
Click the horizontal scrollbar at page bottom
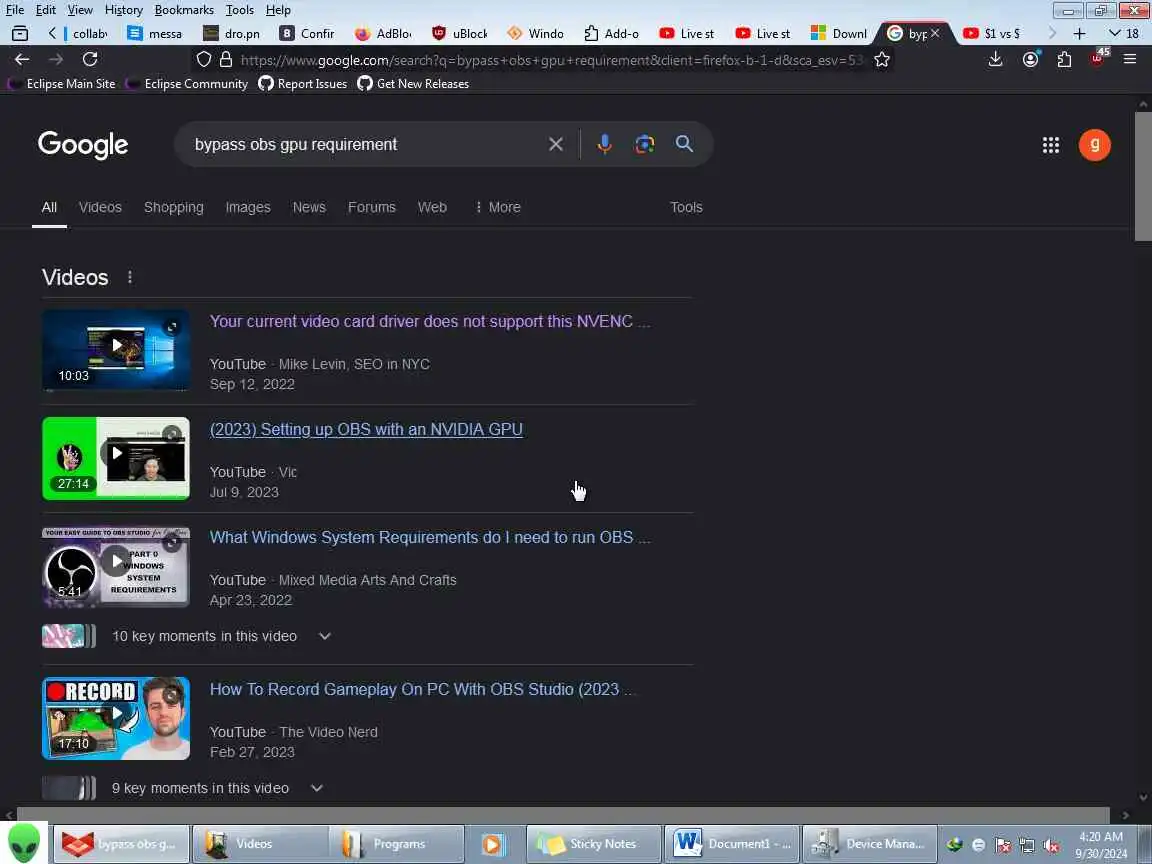pyautogui.click(x=563, y=815)
